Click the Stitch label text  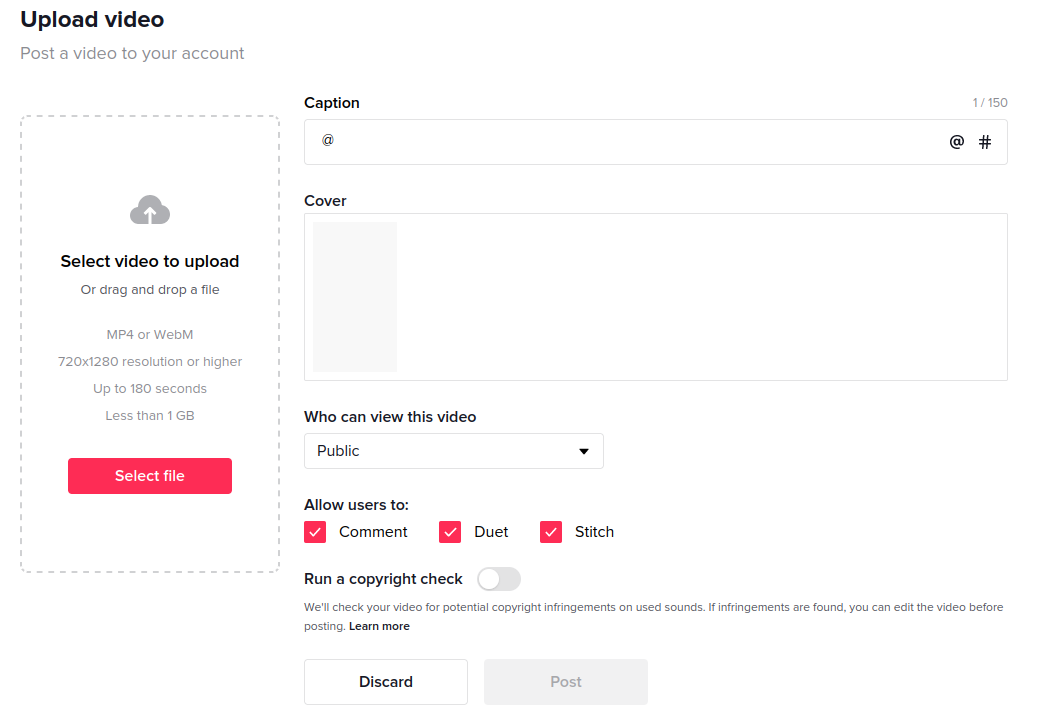(x=594, y=532)
